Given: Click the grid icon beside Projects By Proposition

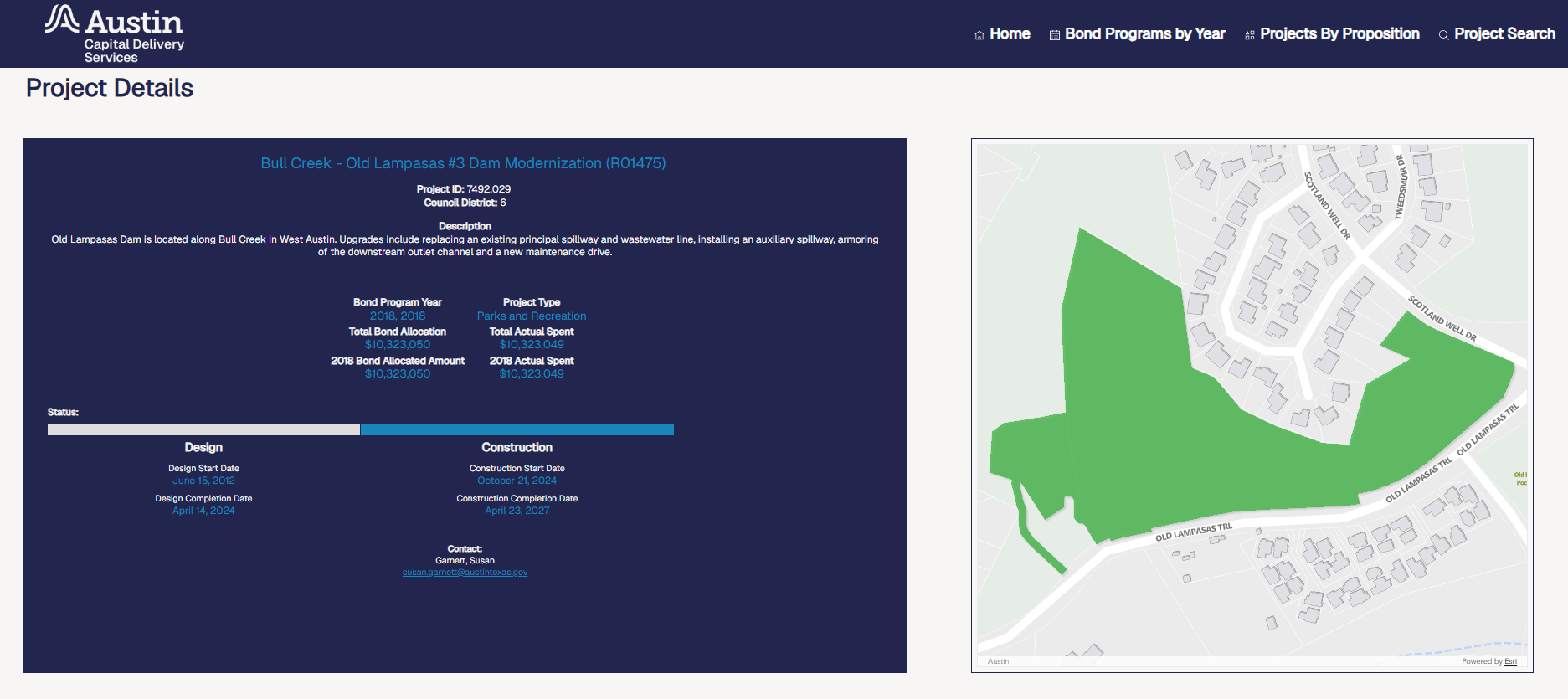Looking at the screenshot, I should (1250, 35).
